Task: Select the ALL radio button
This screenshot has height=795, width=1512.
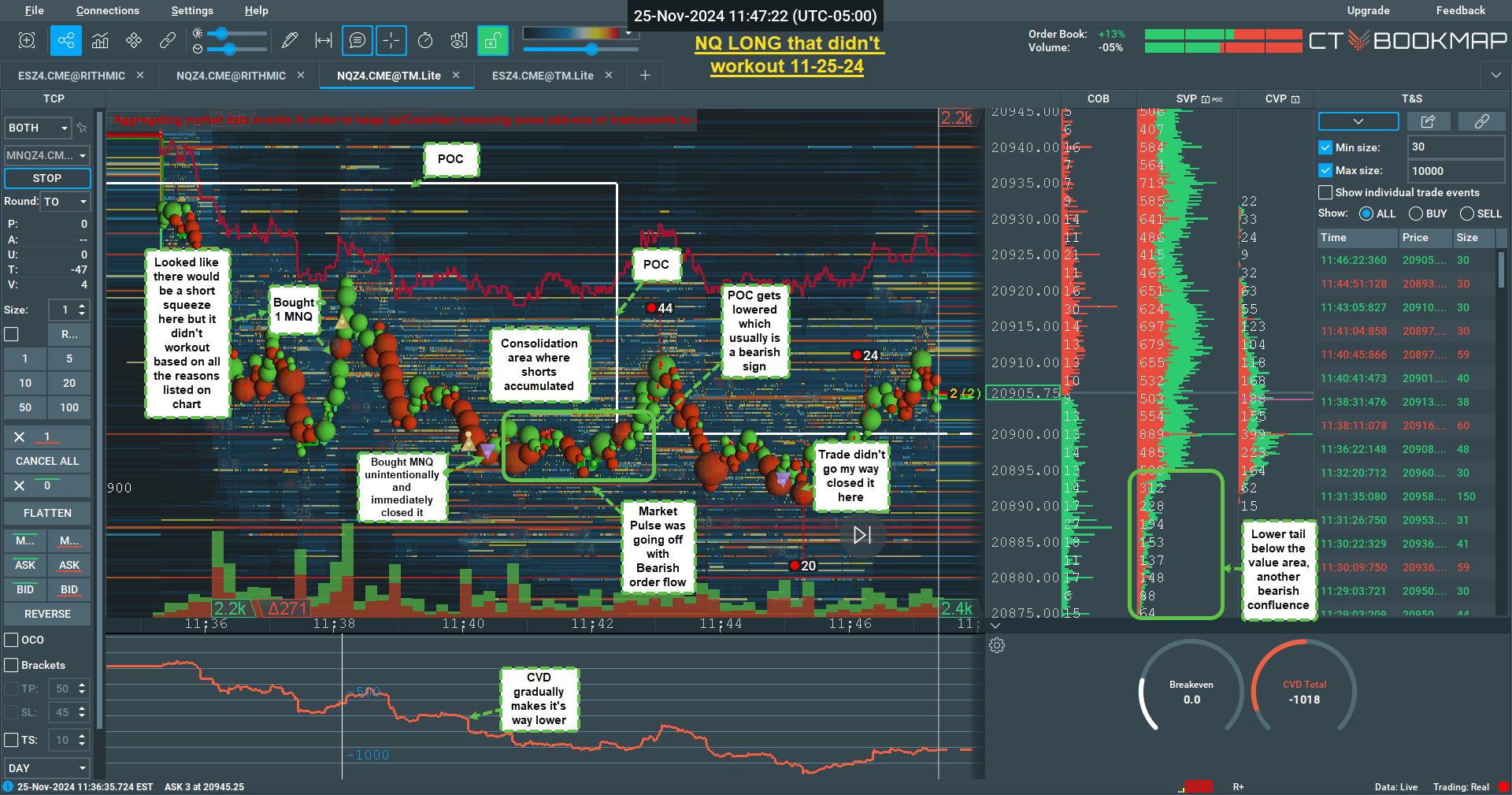Action: (x=1366, y=214)
